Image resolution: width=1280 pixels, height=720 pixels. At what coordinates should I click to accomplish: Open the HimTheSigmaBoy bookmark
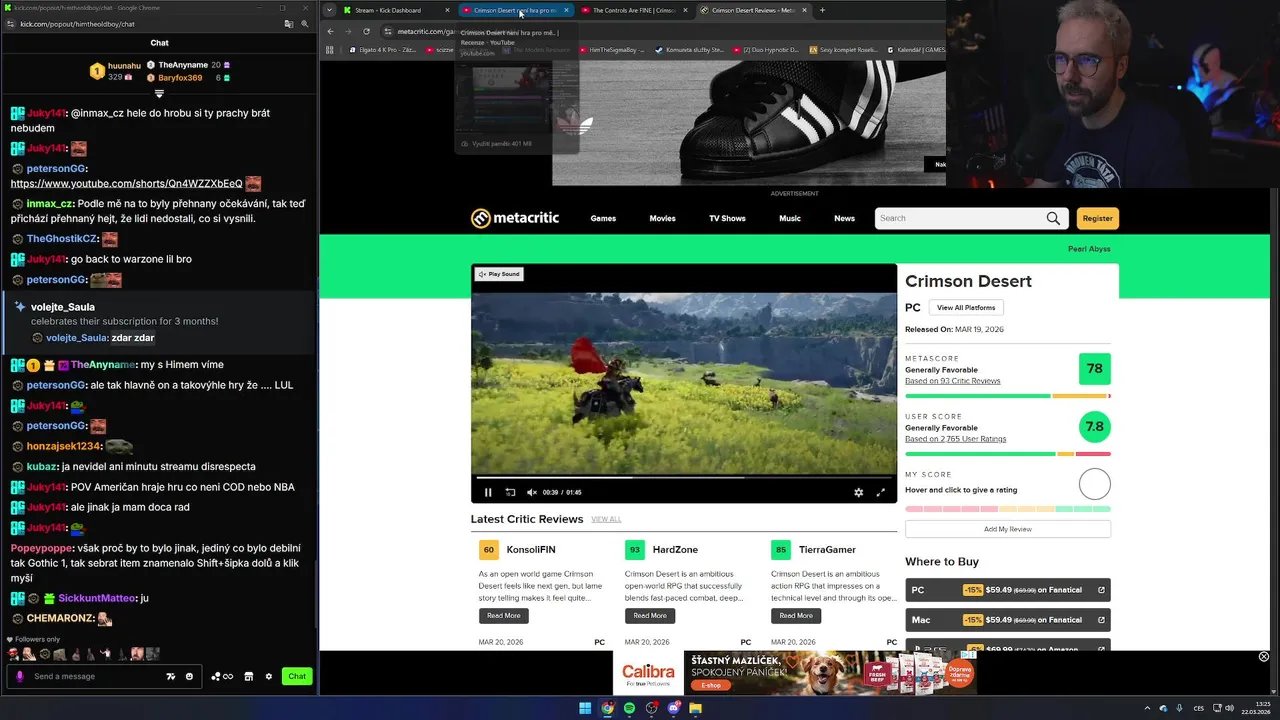pos(611,49)
